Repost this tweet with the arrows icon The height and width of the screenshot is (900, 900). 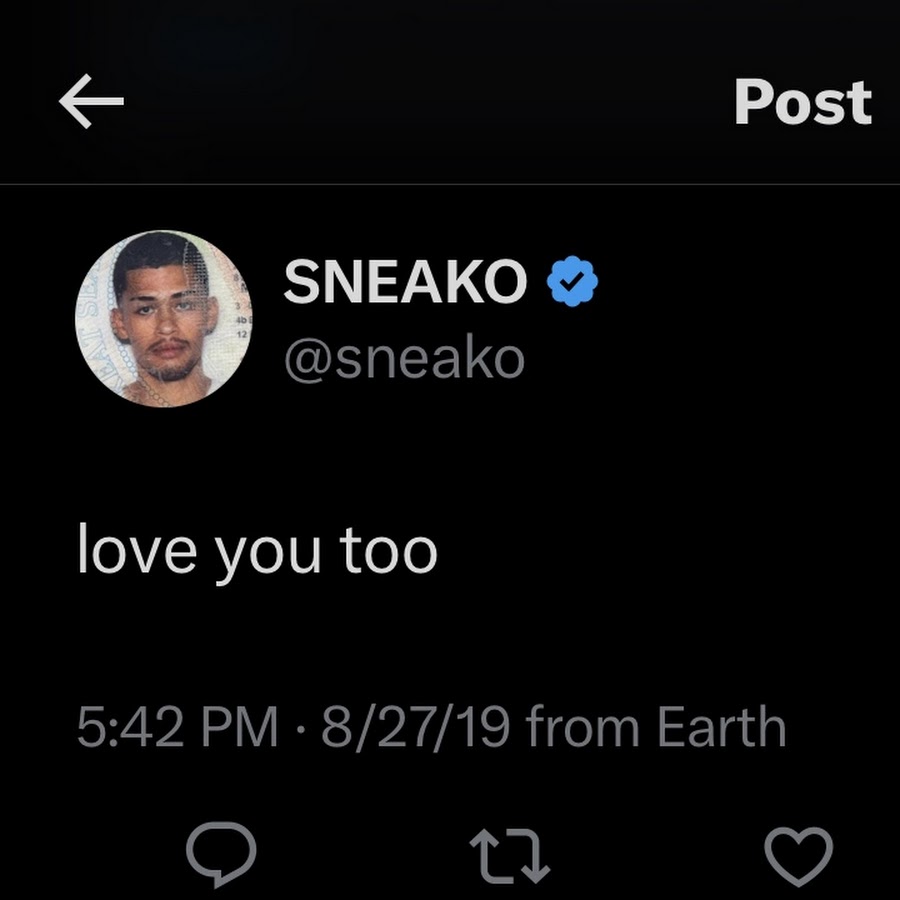point(509,855)
